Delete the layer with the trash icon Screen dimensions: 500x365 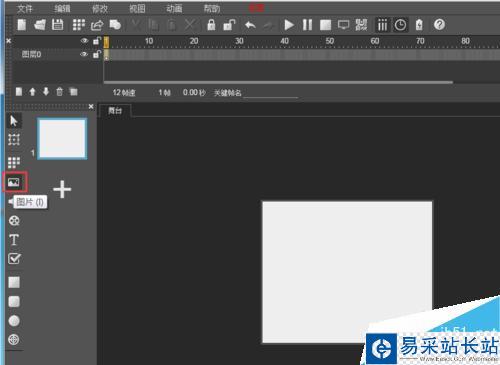tap(59, 91)
